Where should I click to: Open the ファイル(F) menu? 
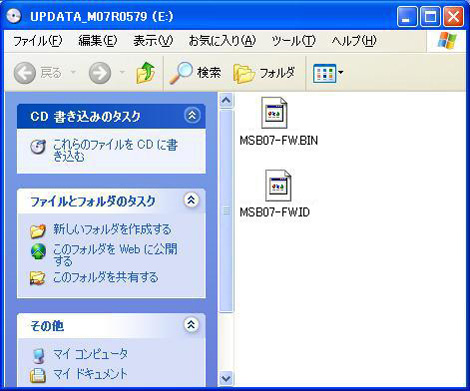(x=37, y=41)
